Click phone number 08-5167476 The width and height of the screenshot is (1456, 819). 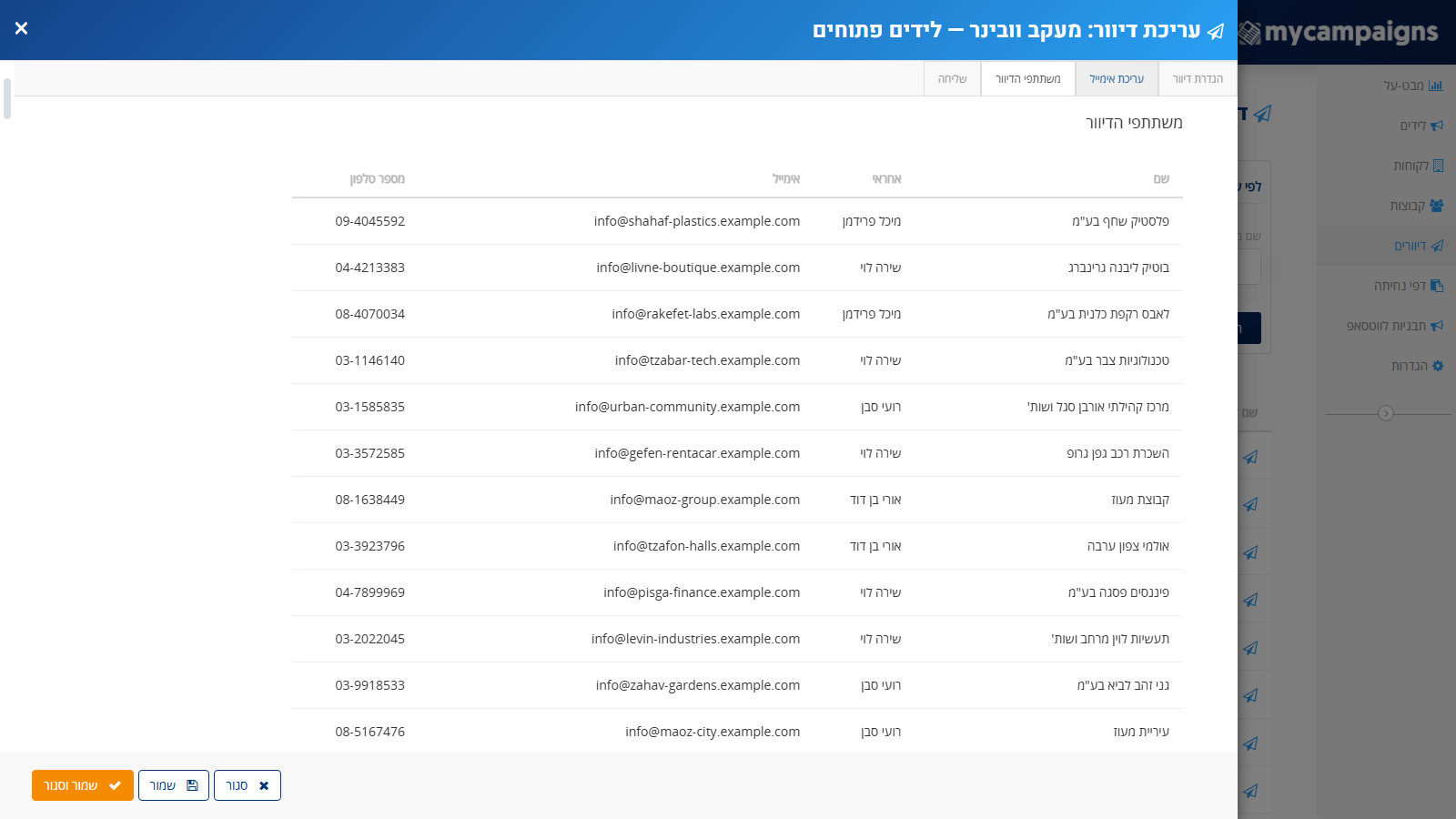(370, 732)
